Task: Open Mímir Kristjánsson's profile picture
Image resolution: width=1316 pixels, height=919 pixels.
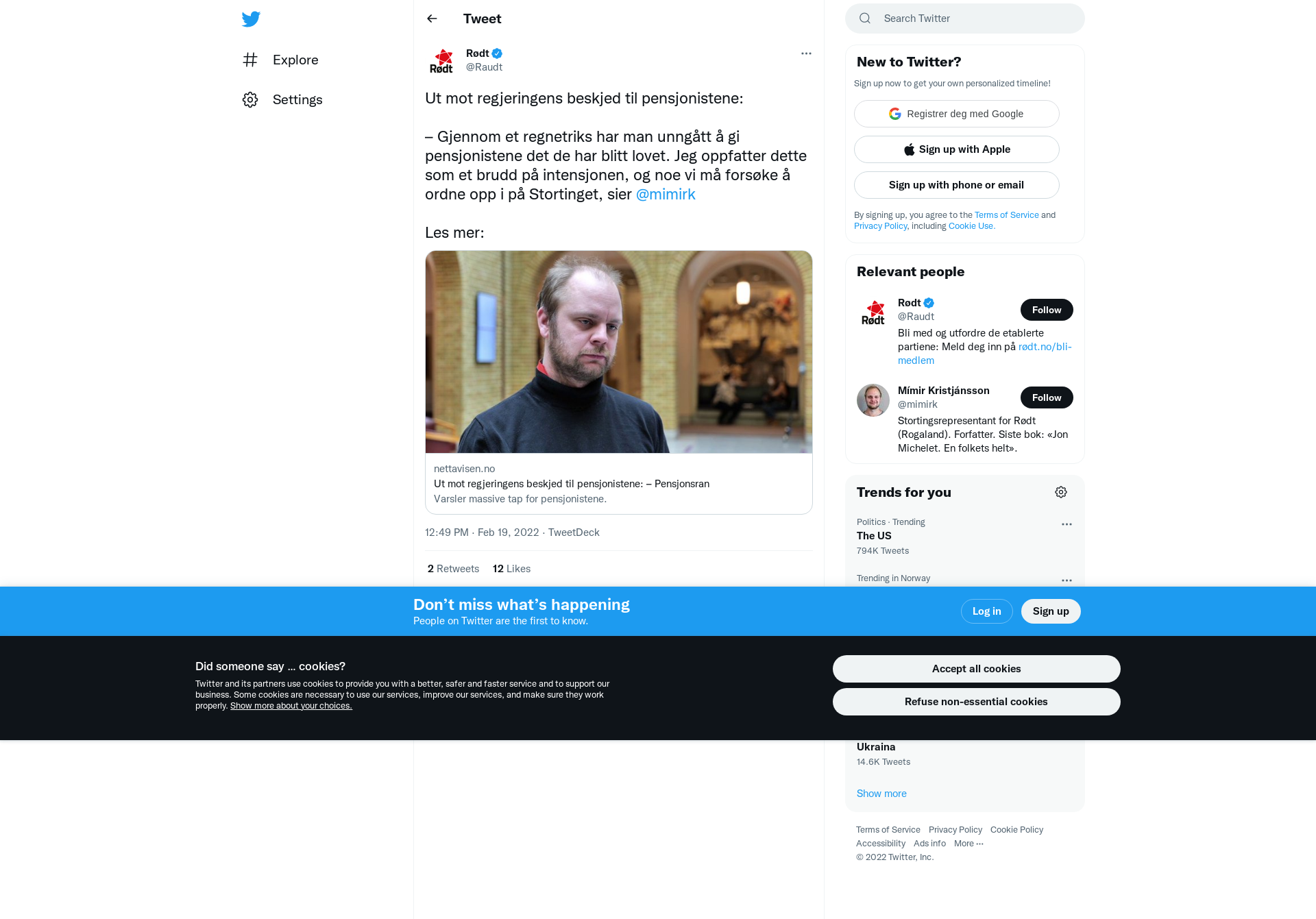Action: [873, 400]
